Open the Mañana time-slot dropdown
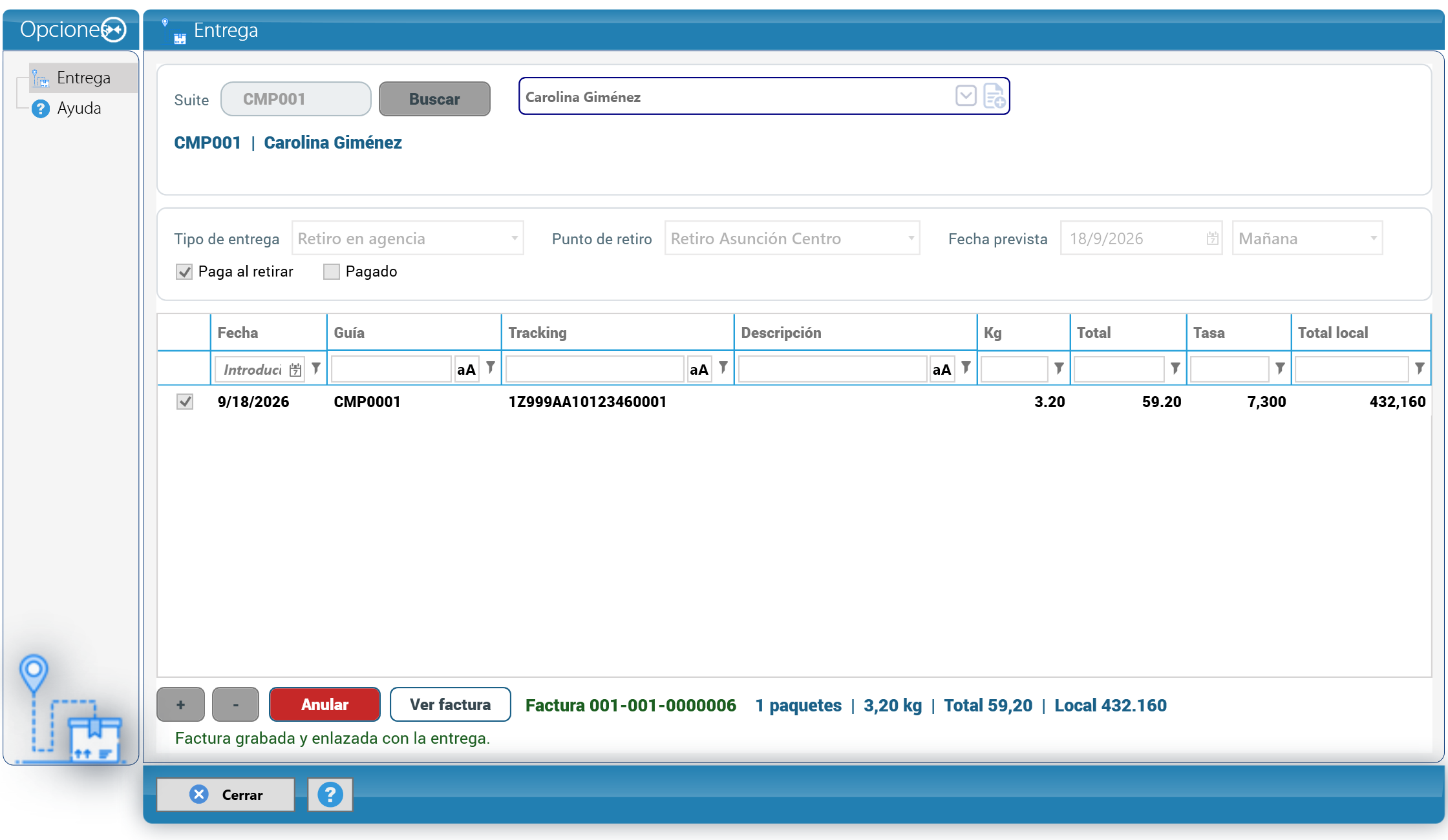Image resolution: width=1448 pixels, height=840 pixels. (1307, 238)
